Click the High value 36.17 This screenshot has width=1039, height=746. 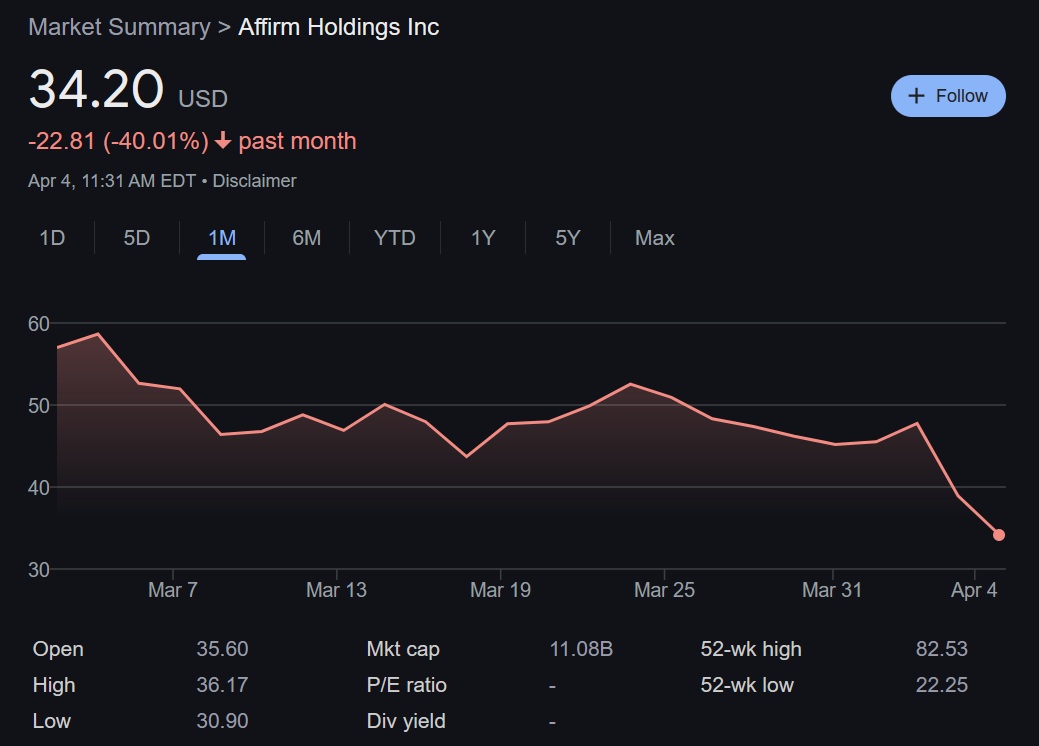tap(222, 684)
